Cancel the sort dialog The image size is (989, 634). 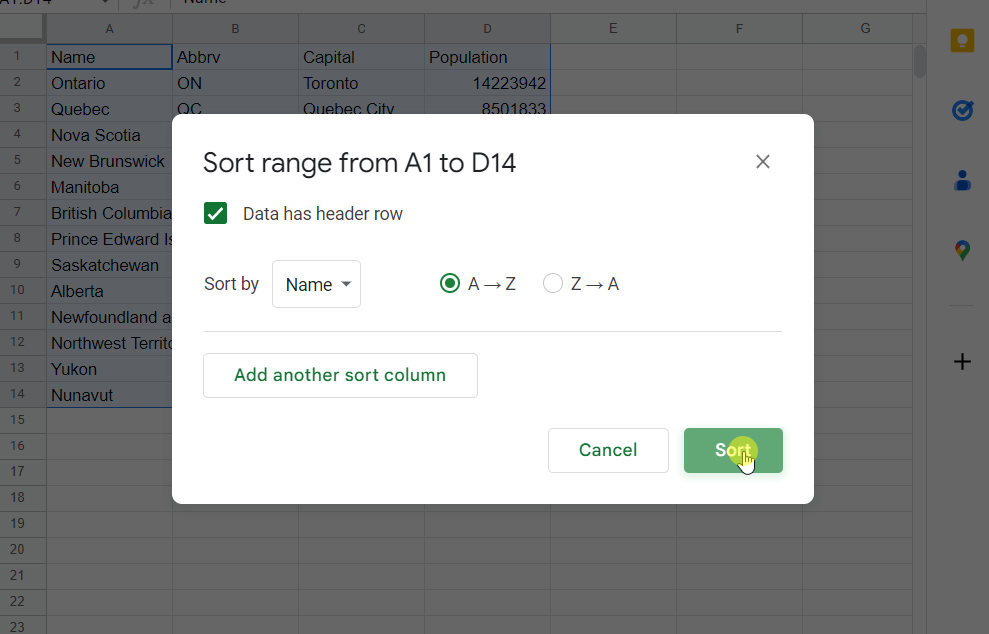pyautogui.click(x=608, y=450)
